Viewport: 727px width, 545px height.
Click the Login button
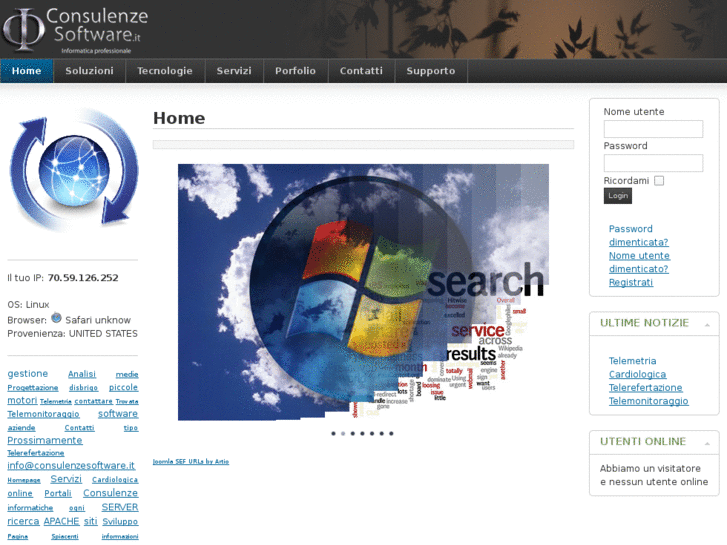[618, 196]
